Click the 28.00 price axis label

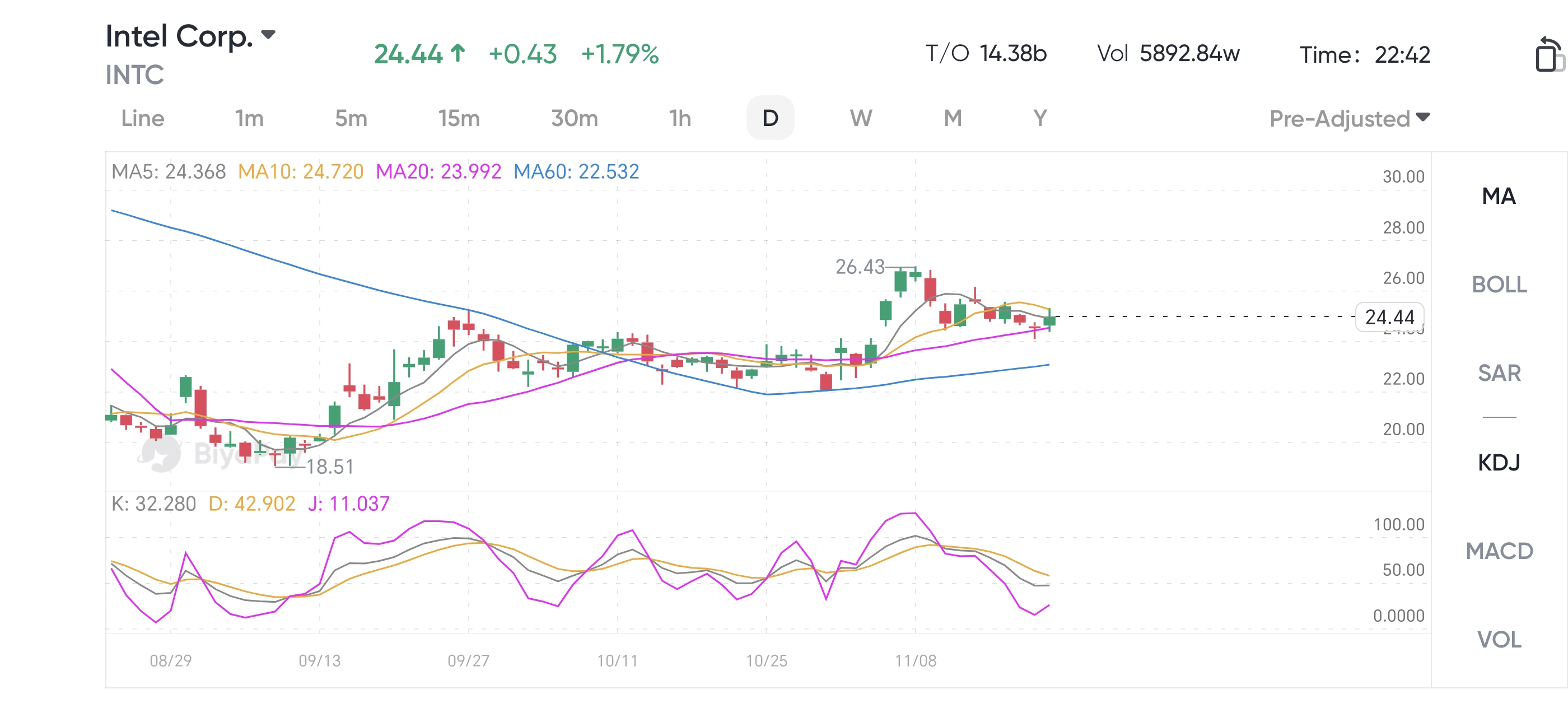(x=1403, y=227)
